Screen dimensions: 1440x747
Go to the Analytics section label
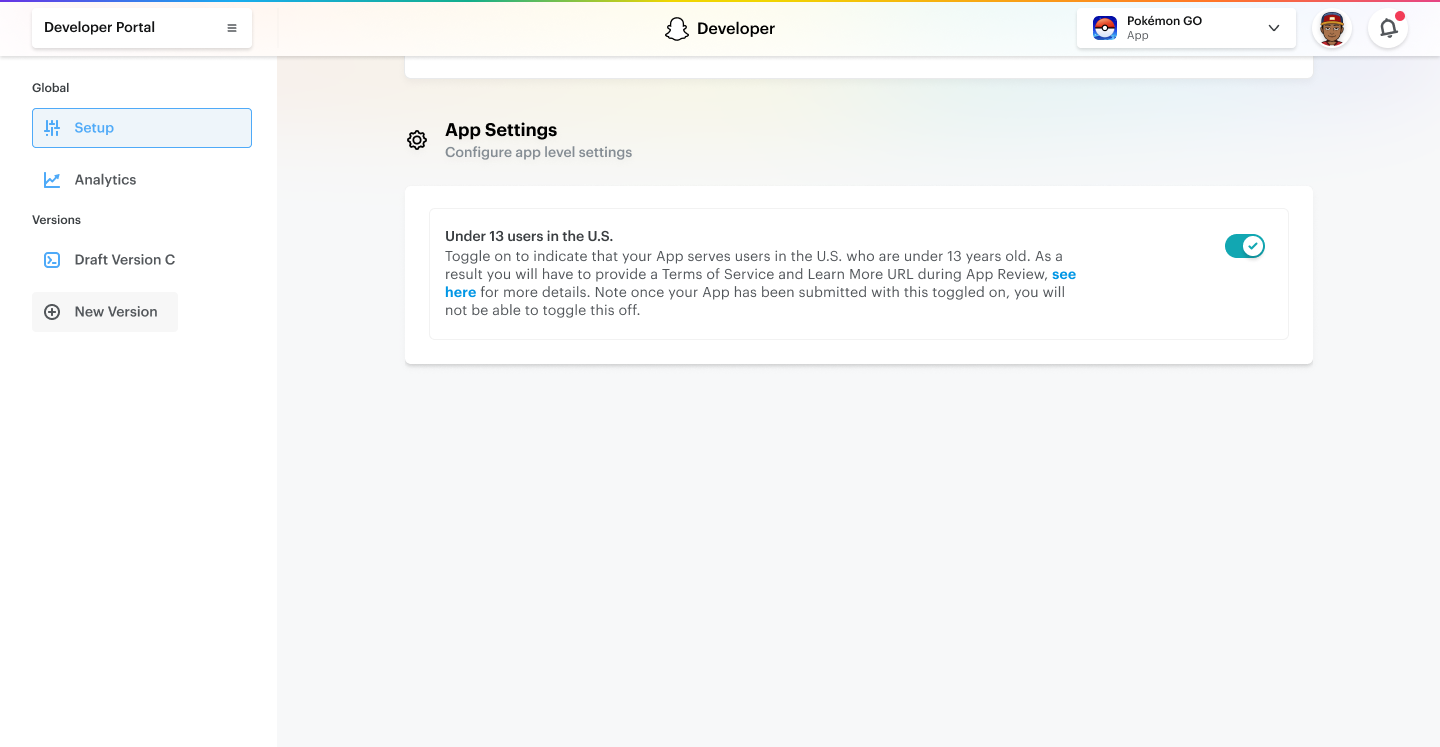click(105, 180)
